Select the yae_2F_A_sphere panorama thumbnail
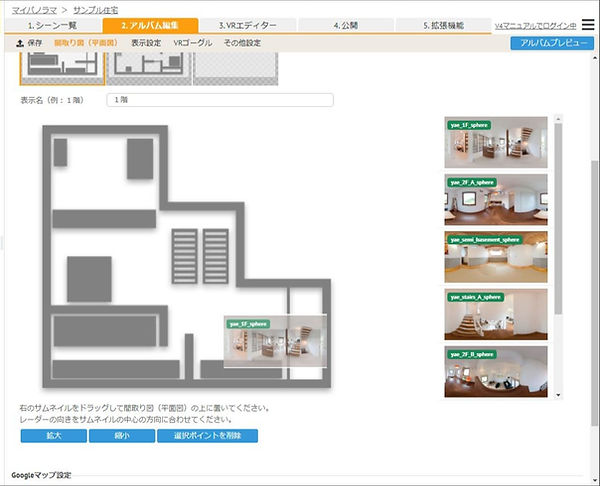The image size is (600, 486). [x=496, y=199]
